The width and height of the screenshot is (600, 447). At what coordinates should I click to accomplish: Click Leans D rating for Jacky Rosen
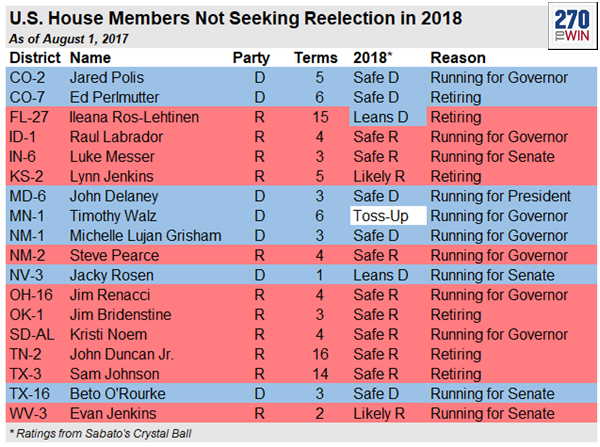381,275
